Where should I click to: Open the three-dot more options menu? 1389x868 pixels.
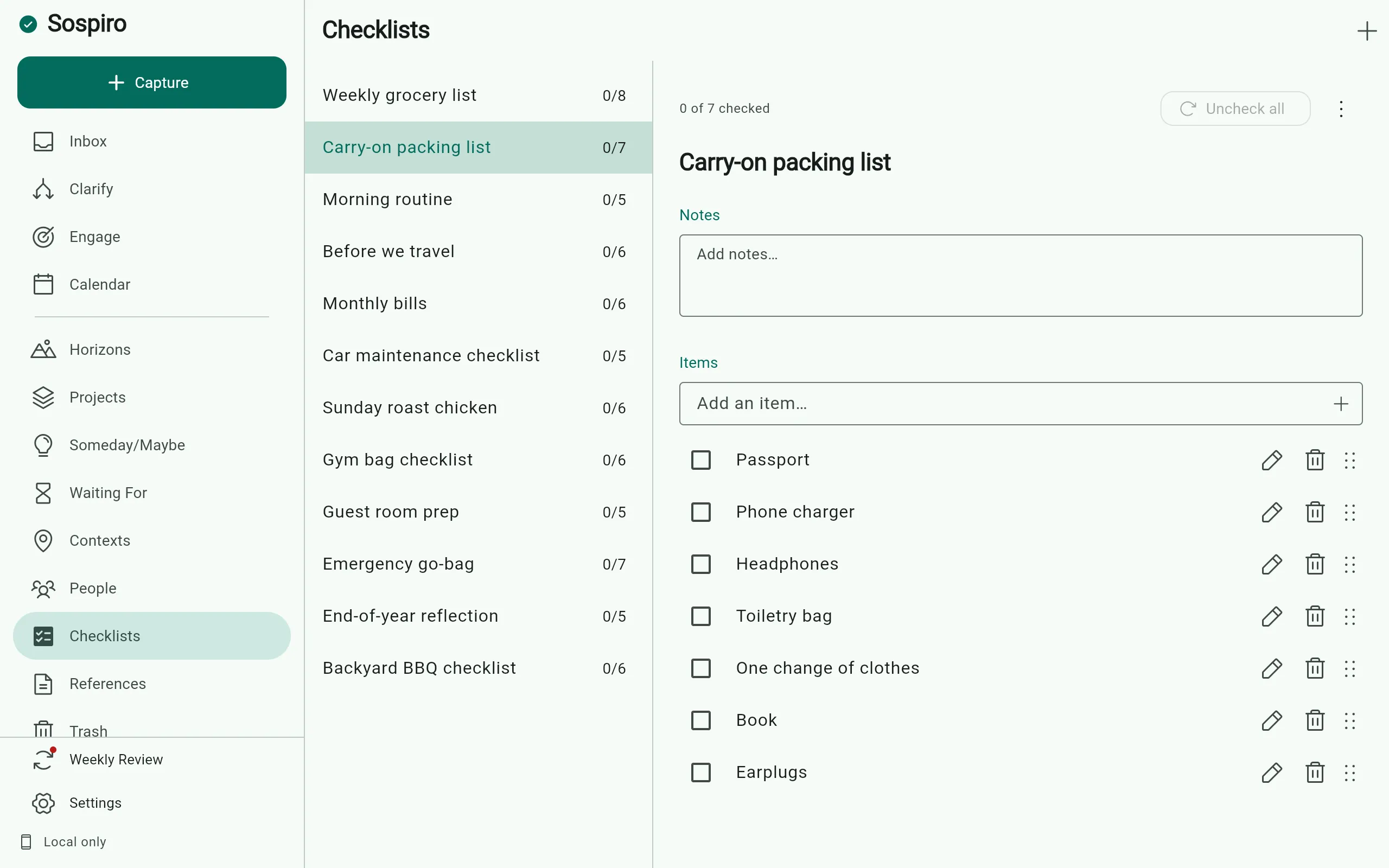1341,108
